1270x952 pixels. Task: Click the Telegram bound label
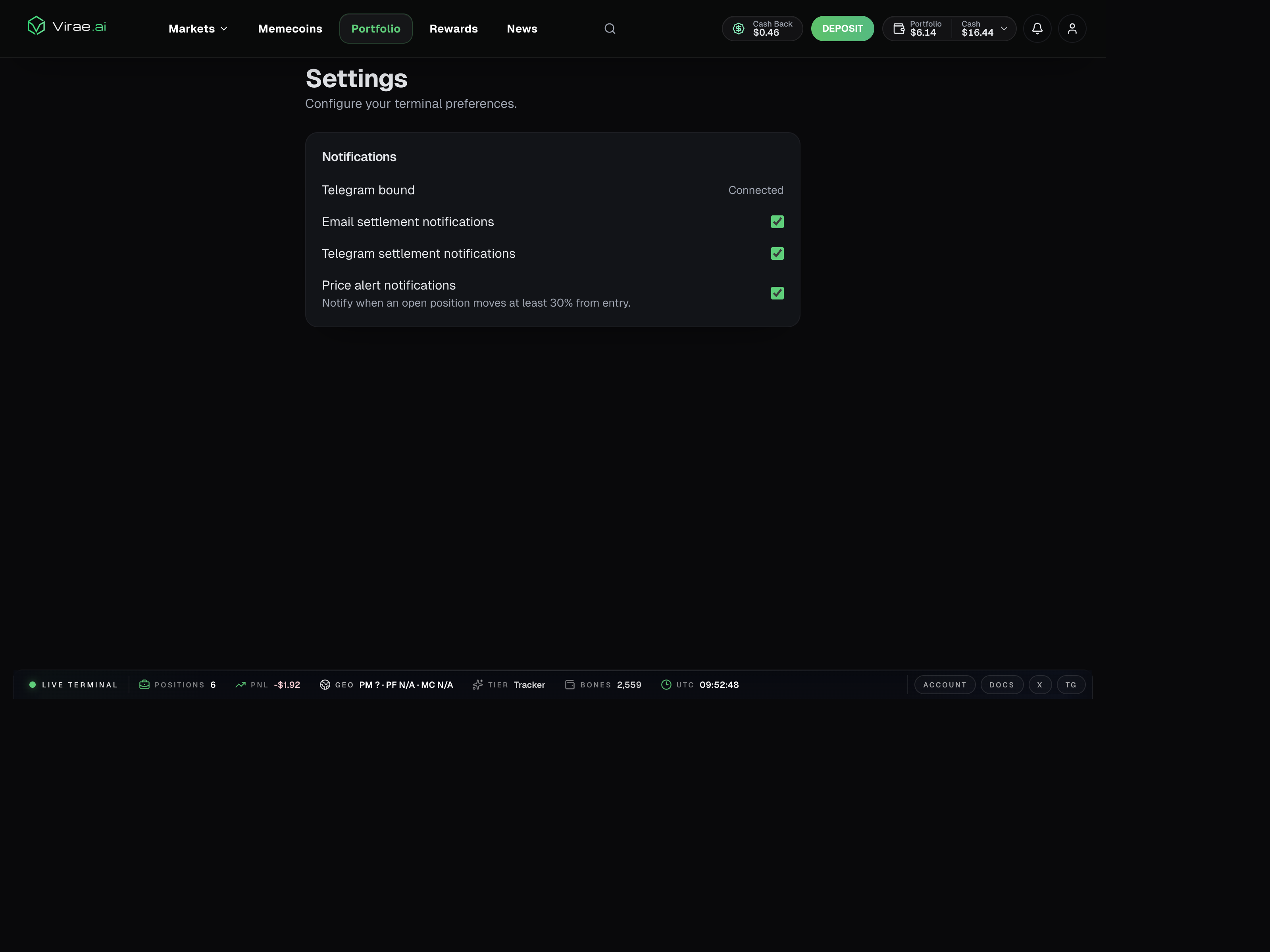pos(368,190)
